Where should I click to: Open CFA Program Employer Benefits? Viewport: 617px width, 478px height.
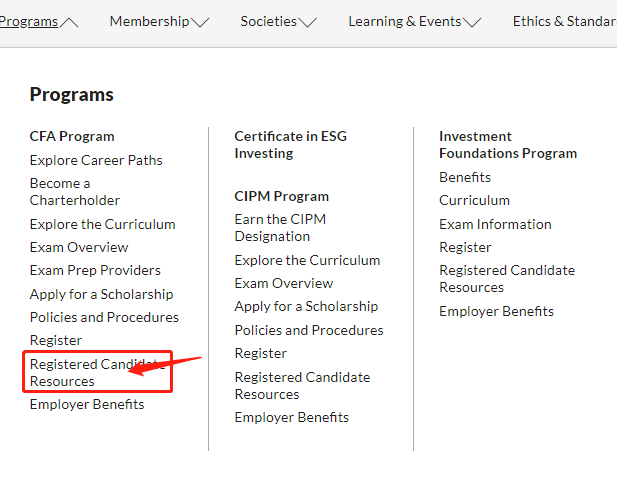[x=87, y=404]
